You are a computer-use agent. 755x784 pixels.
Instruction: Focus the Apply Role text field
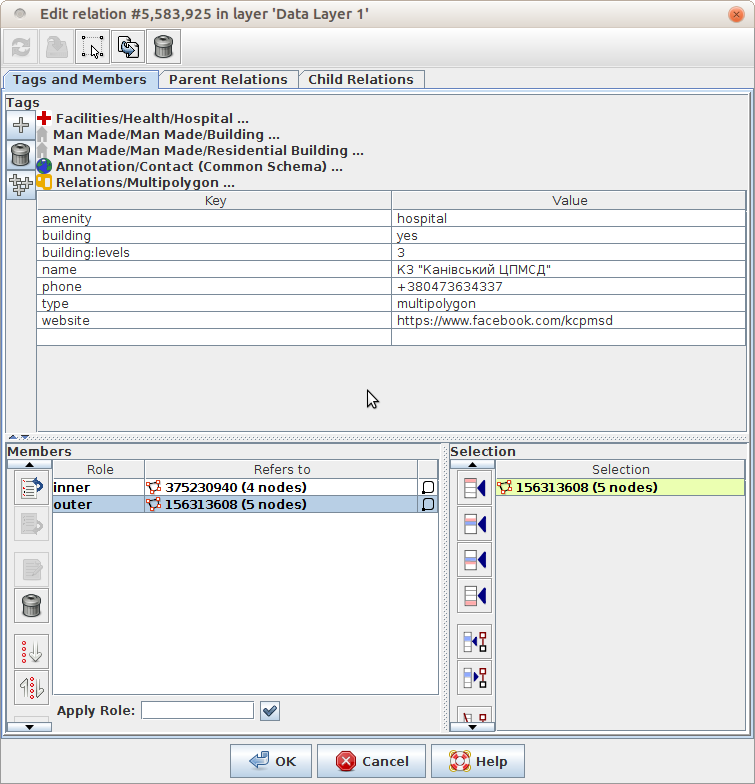(x=197, y=710)
